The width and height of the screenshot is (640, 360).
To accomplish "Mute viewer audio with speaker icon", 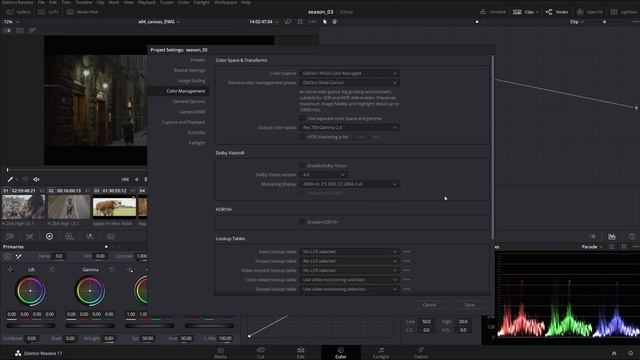I will coord(36,179).
